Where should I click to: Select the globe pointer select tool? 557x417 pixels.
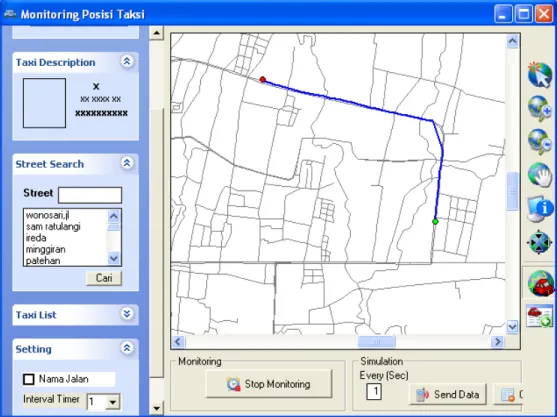point(540,74)
